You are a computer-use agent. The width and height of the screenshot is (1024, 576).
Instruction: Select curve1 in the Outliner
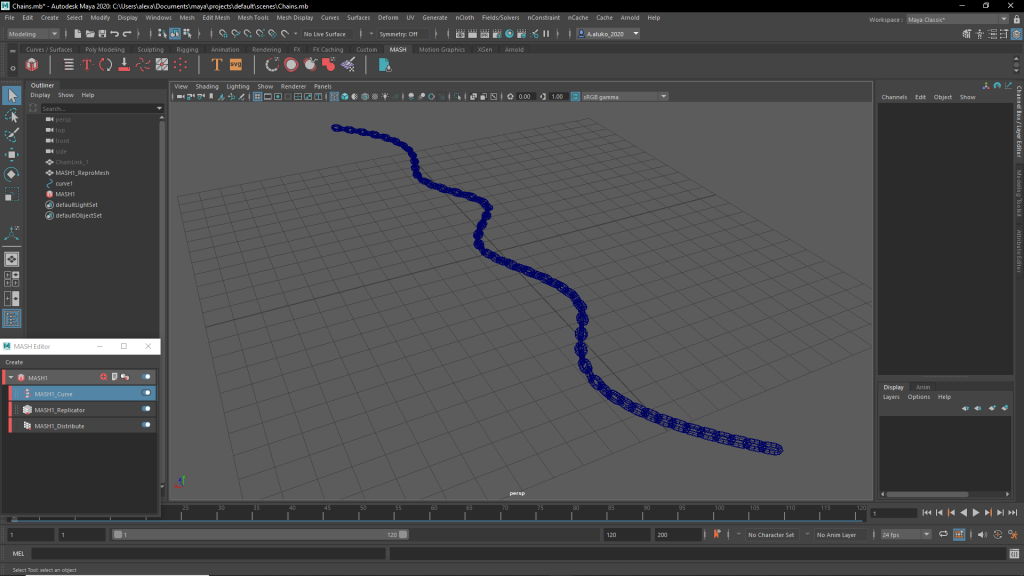click(64, 183)
